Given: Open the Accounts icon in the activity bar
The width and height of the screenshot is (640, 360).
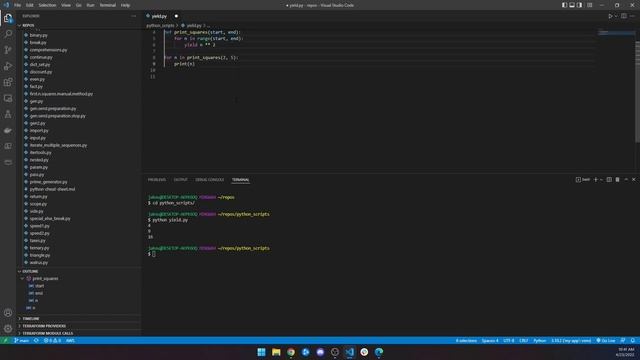Looking at the screenshot, I should [8, 313].
